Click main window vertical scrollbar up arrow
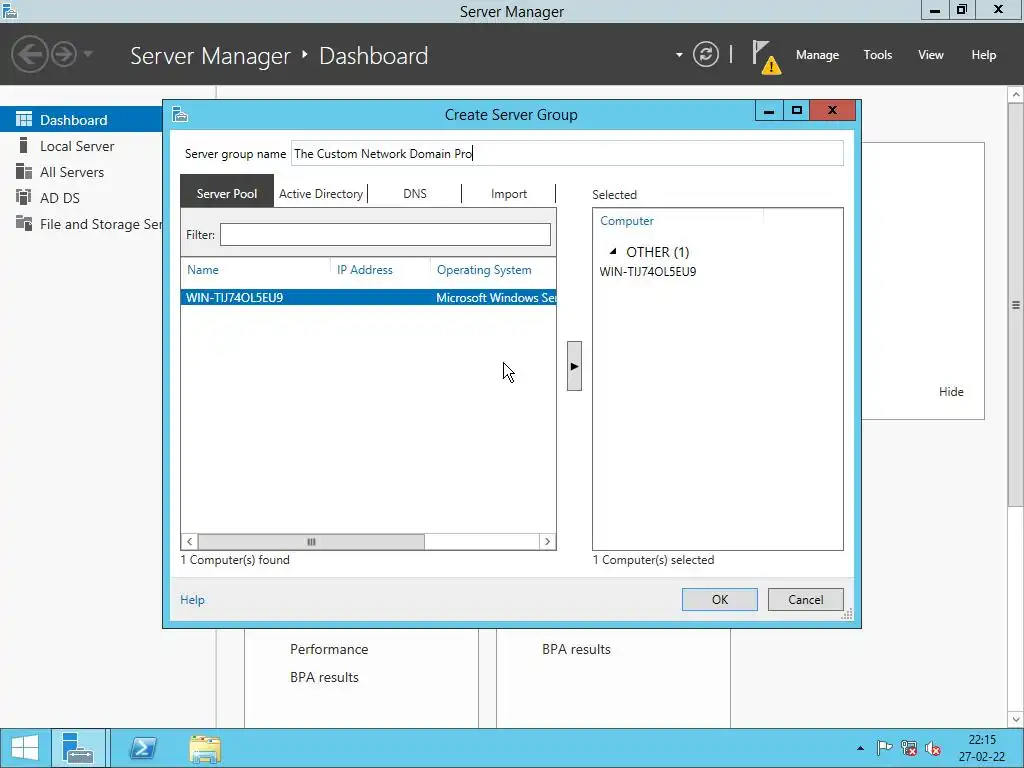Image resolution: width=1024 pixels, height=768 pixels. (x=1016, y=95)
